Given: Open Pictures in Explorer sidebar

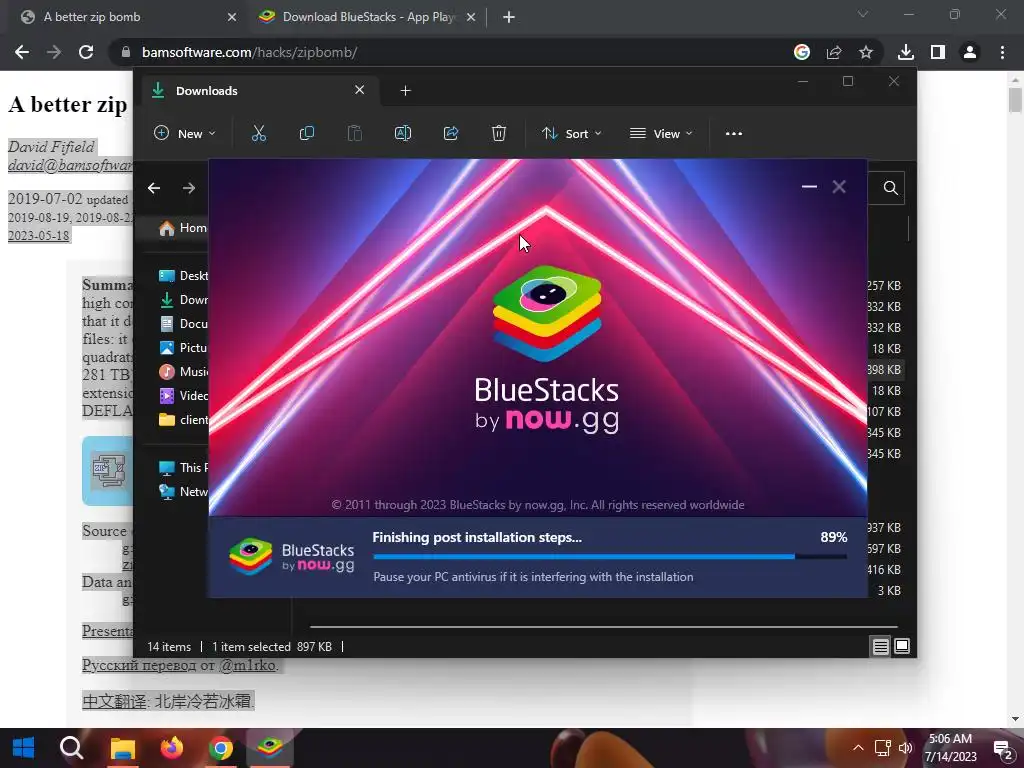Looking at the screenshot, I should 184,348.
